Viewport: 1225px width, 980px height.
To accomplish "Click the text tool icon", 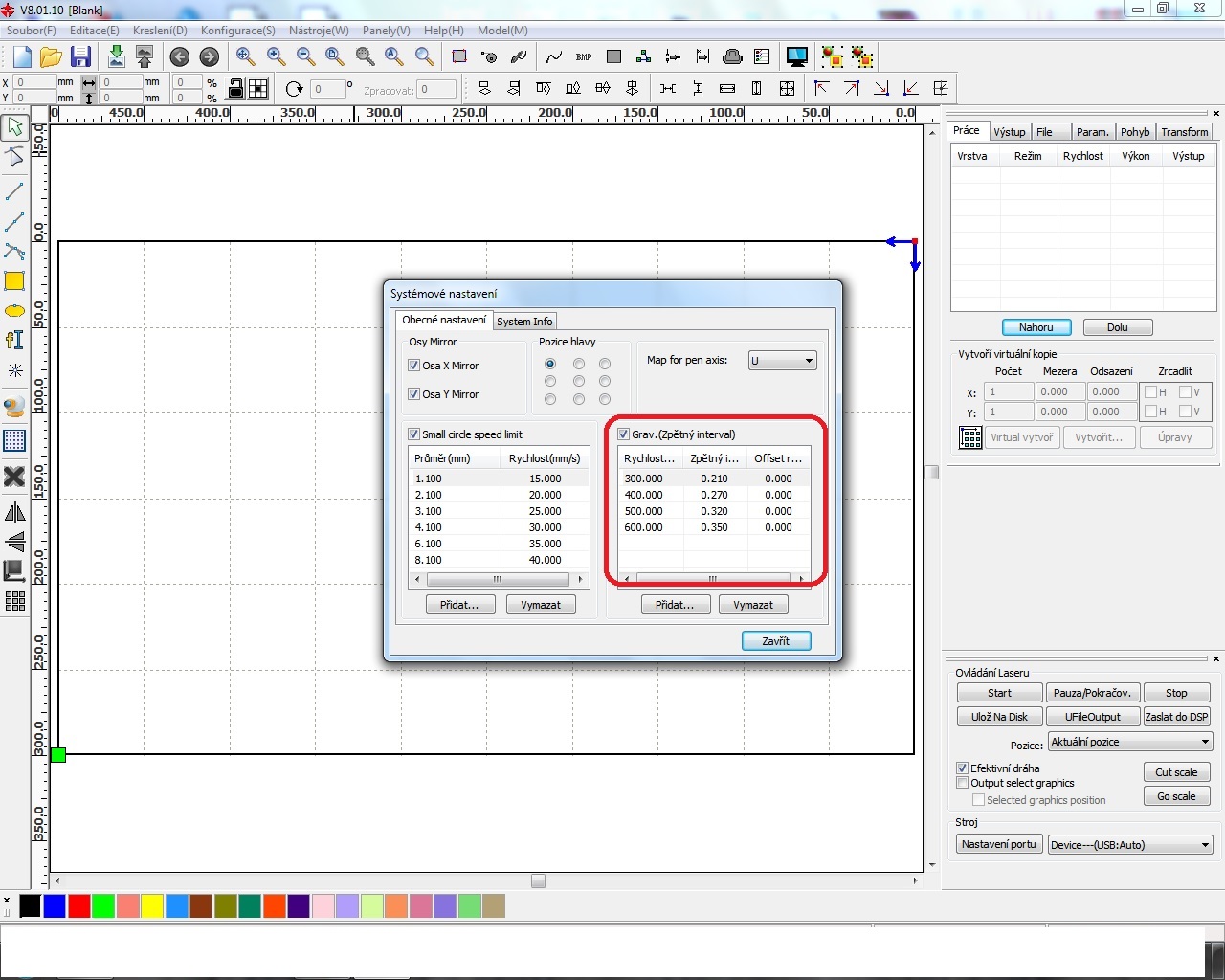I will coord(14,340).
